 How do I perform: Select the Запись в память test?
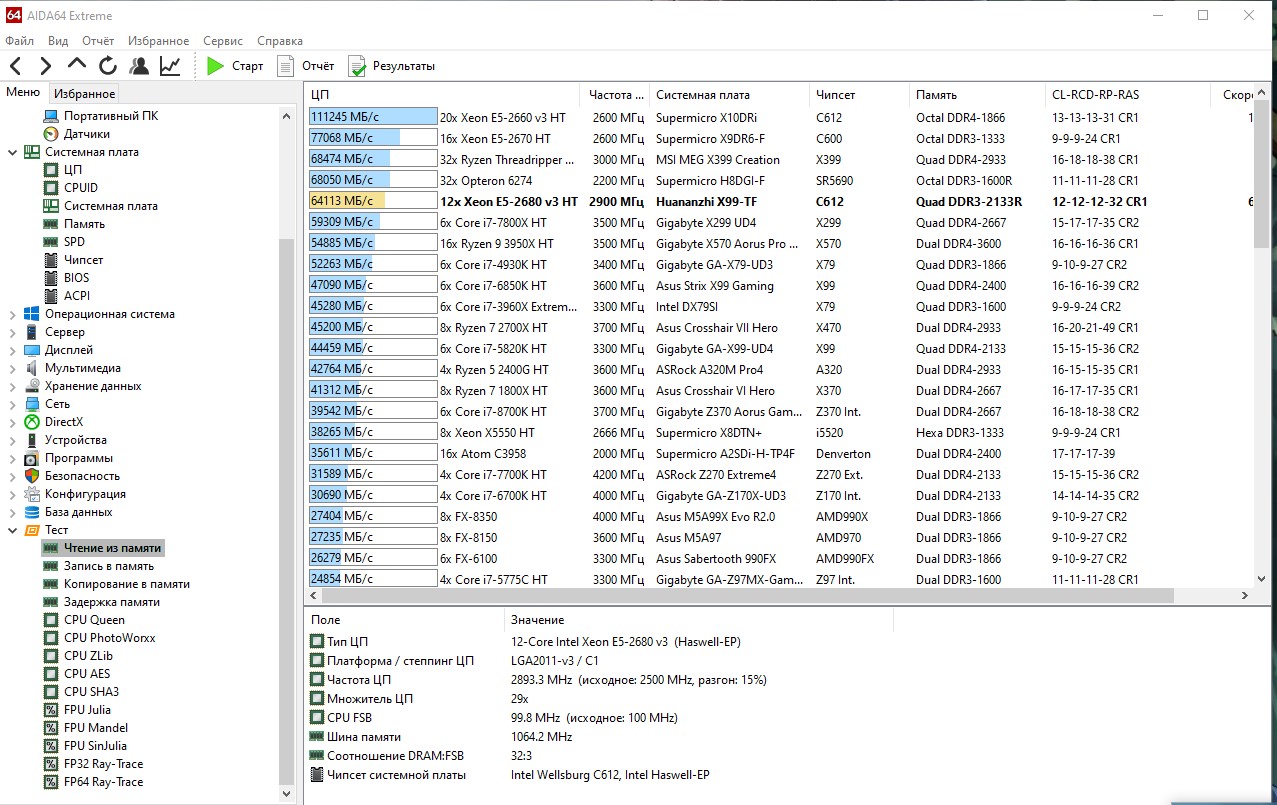[109, 566]
